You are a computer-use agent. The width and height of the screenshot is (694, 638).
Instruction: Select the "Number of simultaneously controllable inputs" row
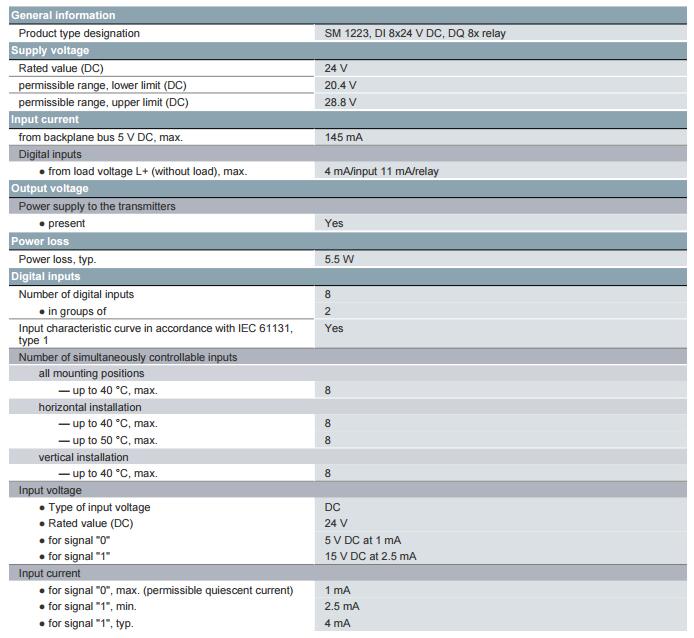point(128,357)
